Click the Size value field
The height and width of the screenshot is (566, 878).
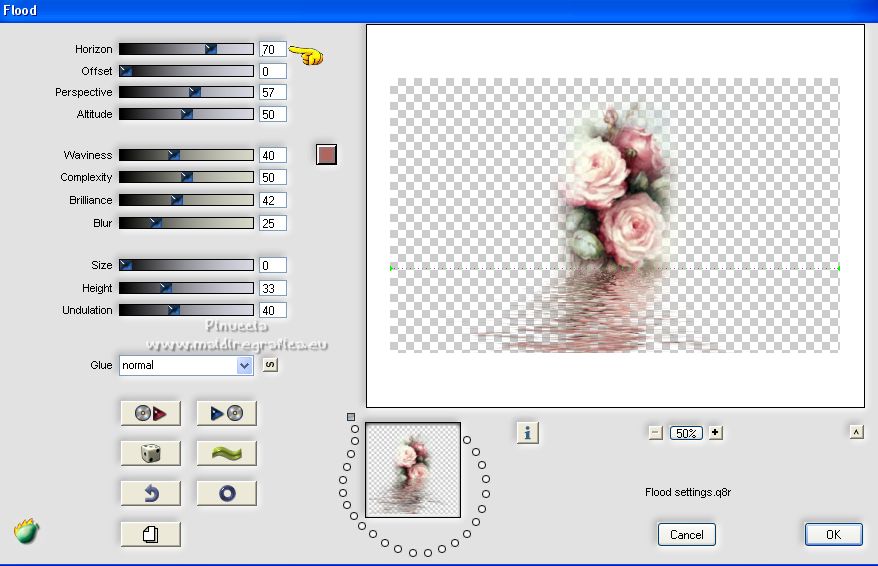tap(273, 265)
